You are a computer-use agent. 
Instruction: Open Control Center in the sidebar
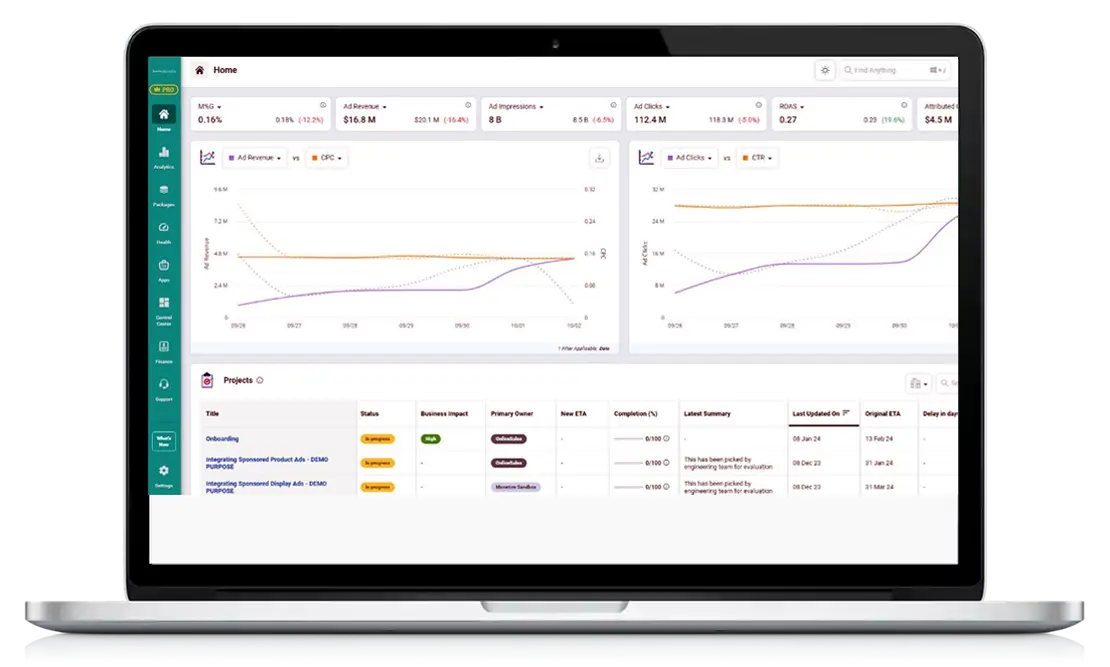point(163,307)
